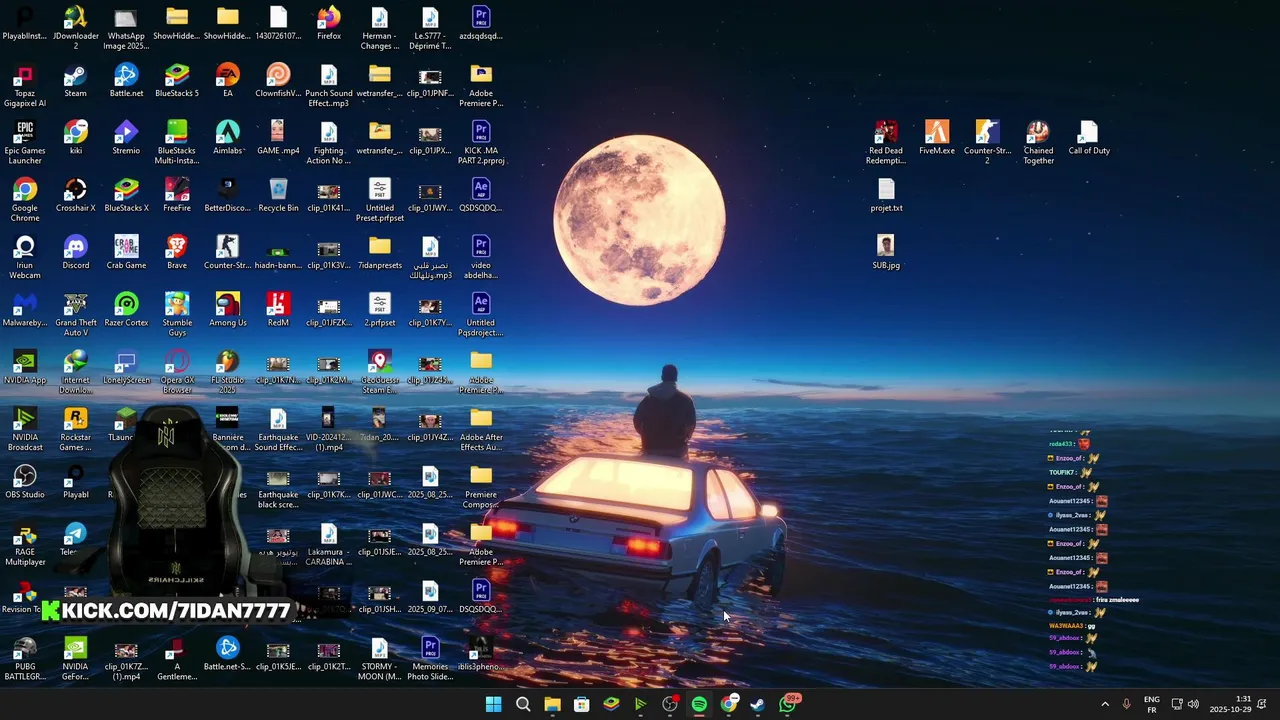
Task: Launch Razer Cortex from the desktop
Action: coord(126,310)
